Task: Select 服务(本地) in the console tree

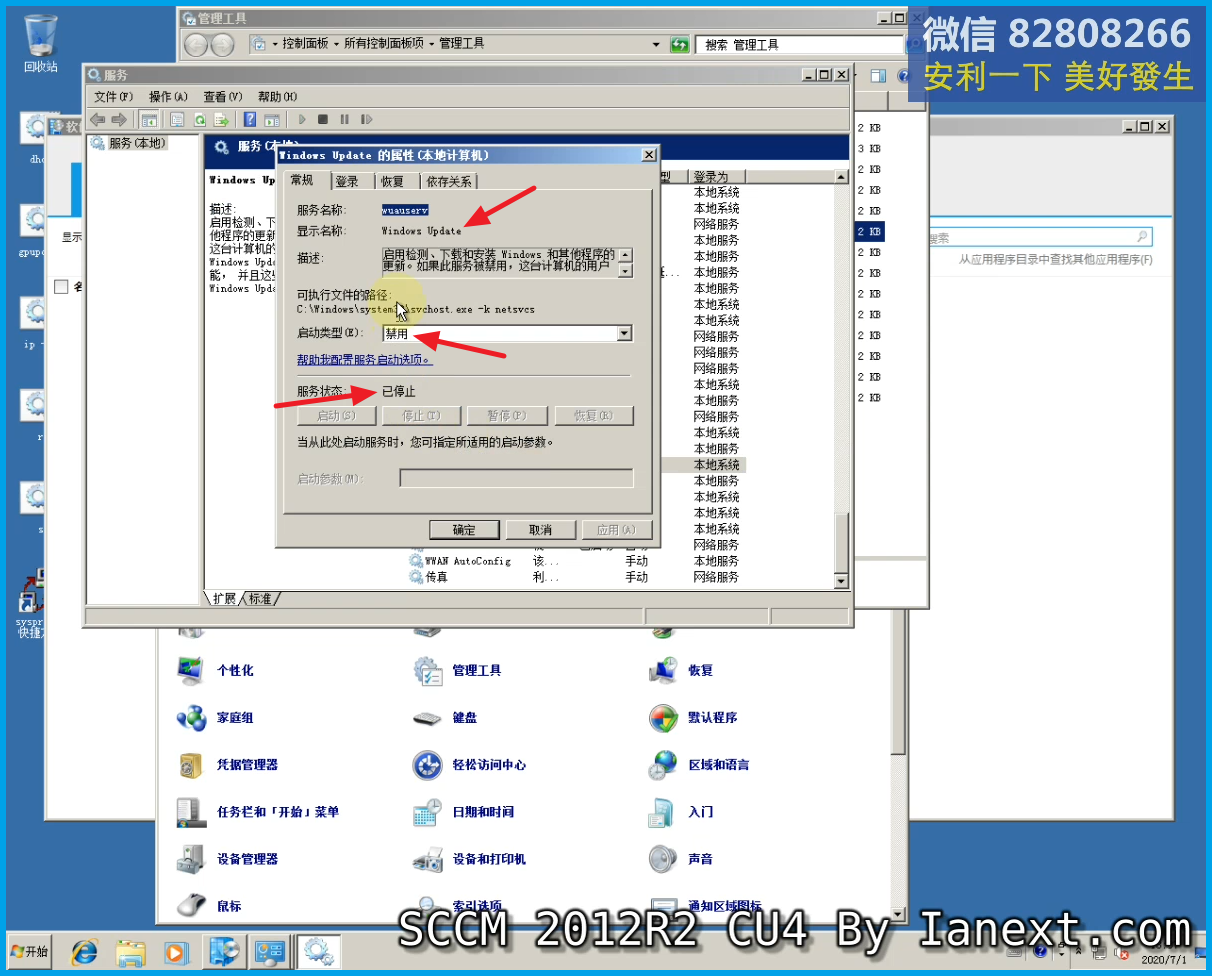Action: (137, 143)
